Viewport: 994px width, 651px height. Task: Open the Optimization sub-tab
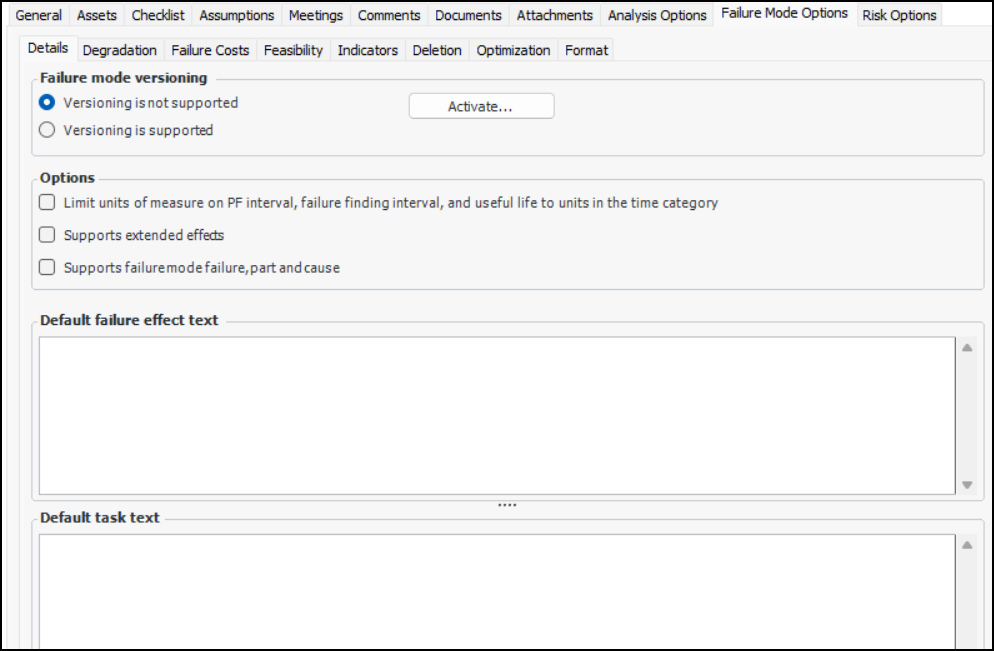click(513, 50)
